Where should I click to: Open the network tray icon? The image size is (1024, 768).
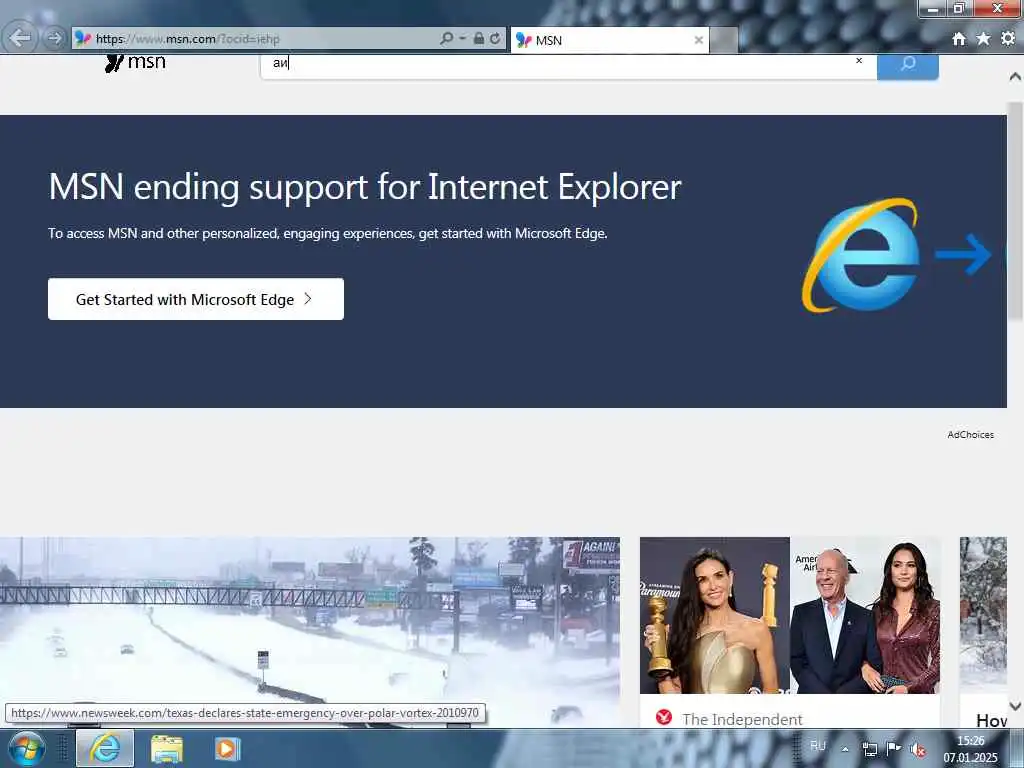pos(870,749)
